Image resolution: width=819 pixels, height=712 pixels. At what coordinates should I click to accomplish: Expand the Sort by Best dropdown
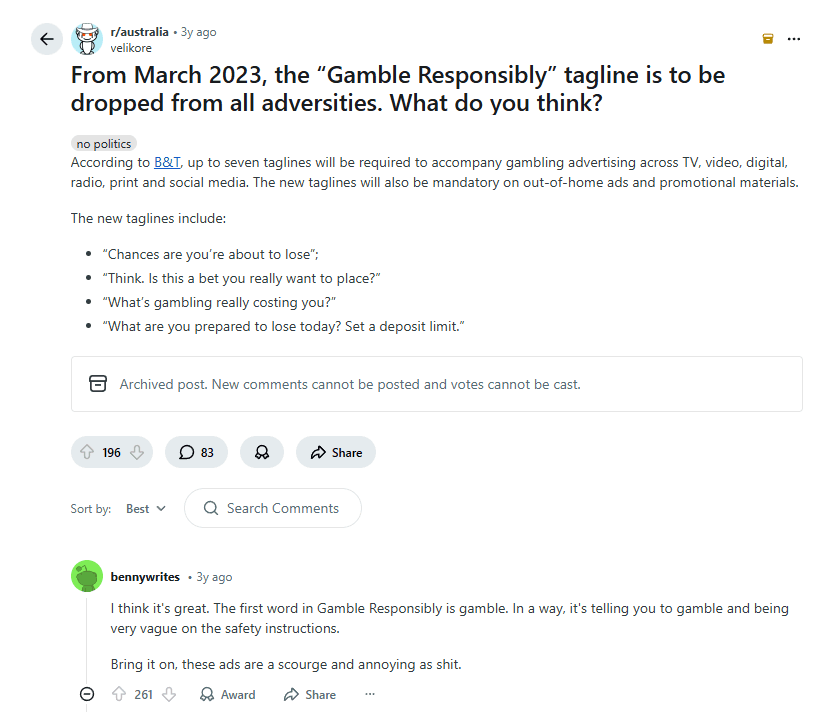click(x=146, y=508)
